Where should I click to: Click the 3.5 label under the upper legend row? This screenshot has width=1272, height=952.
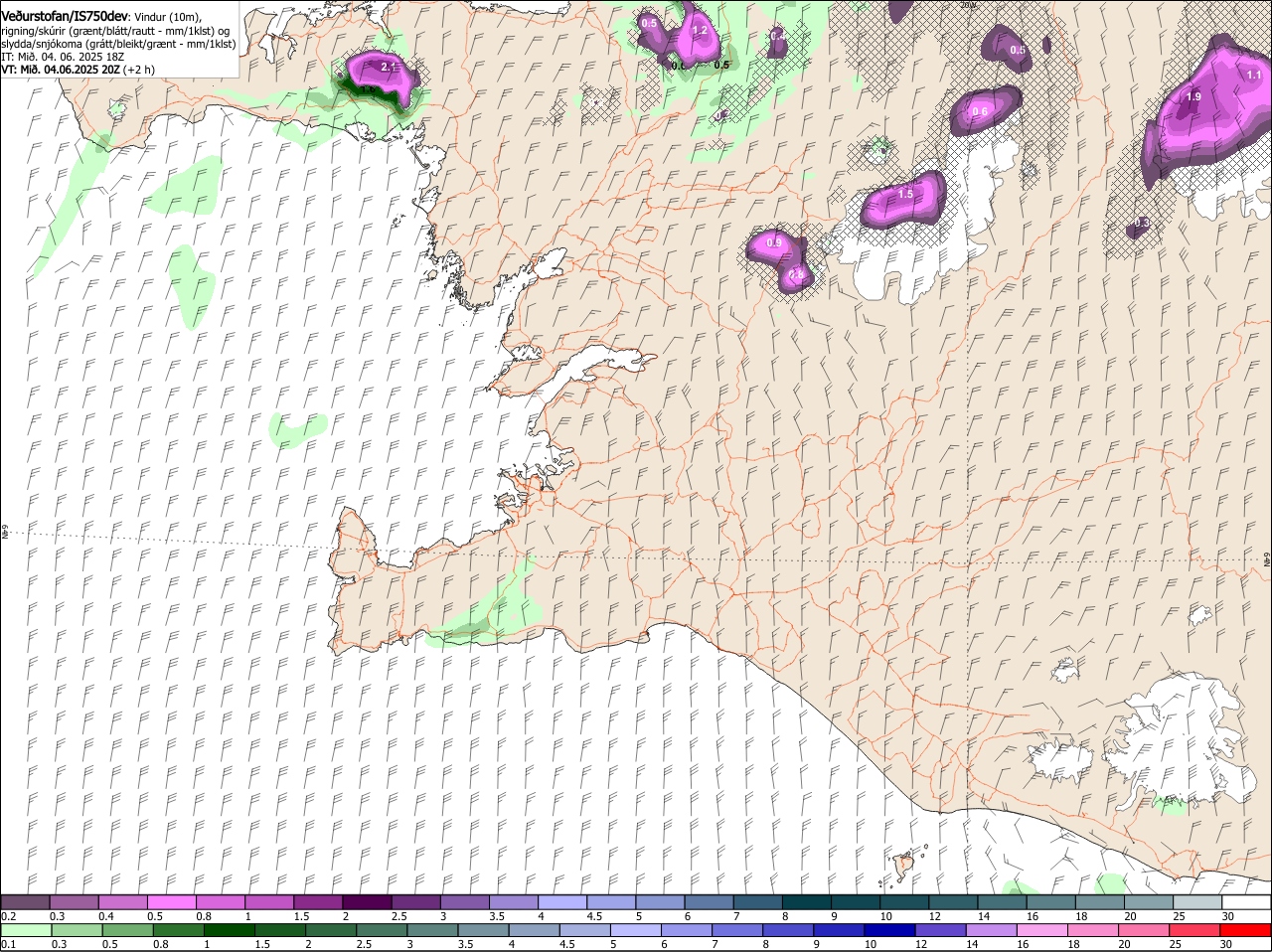coord(498,916)
